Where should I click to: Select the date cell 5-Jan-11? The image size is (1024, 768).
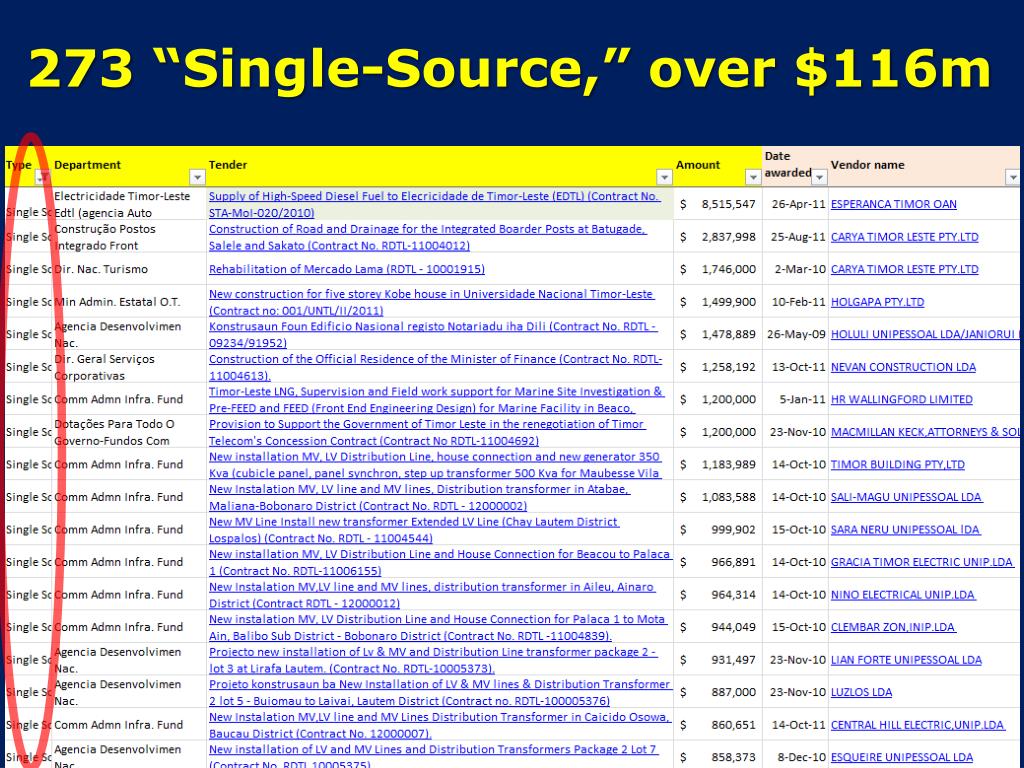795,400
